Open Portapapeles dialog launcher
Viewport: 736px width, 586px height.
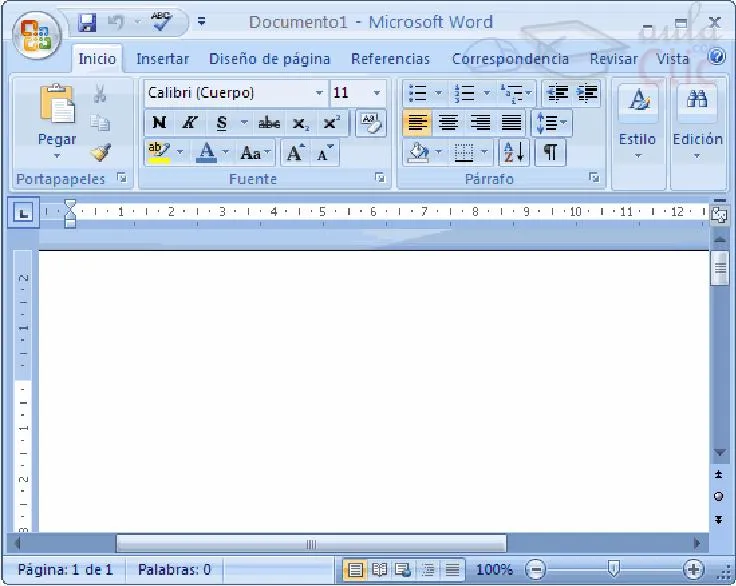(x=122, y=177)
